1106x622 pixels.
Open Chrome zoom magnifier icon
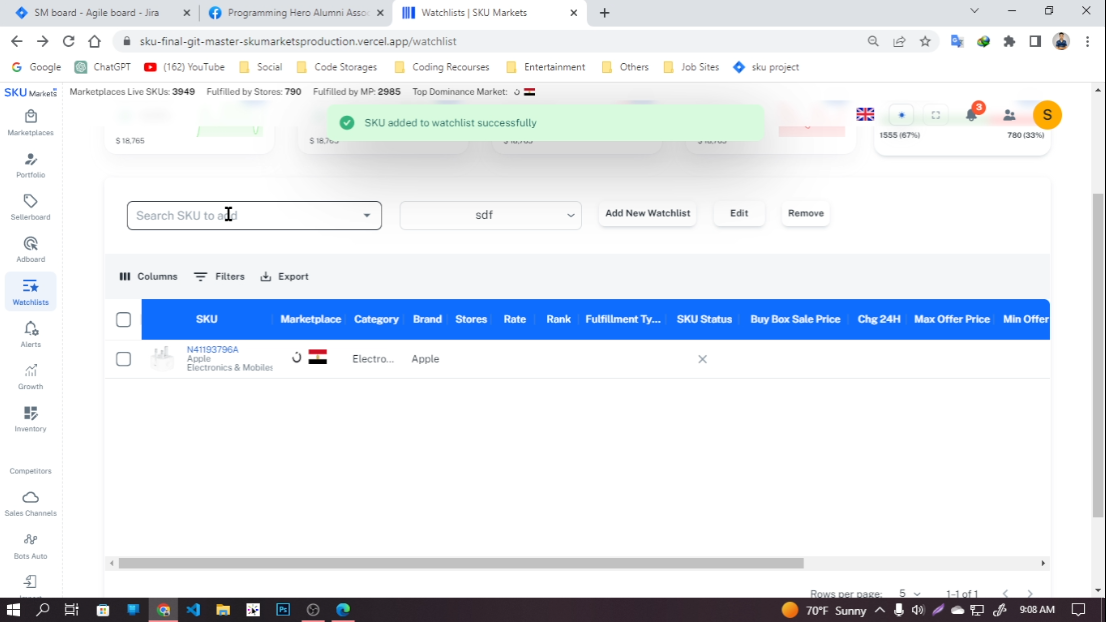873,41
